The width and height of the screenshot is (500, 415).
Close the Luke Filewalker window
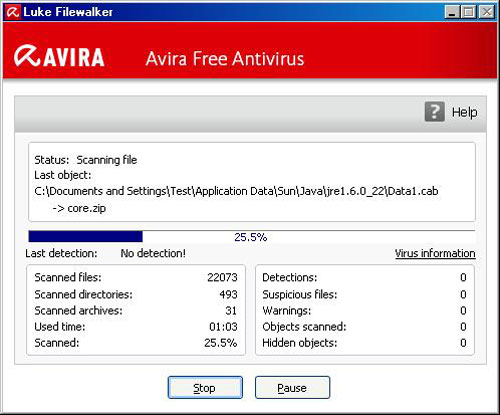(486, 12)
